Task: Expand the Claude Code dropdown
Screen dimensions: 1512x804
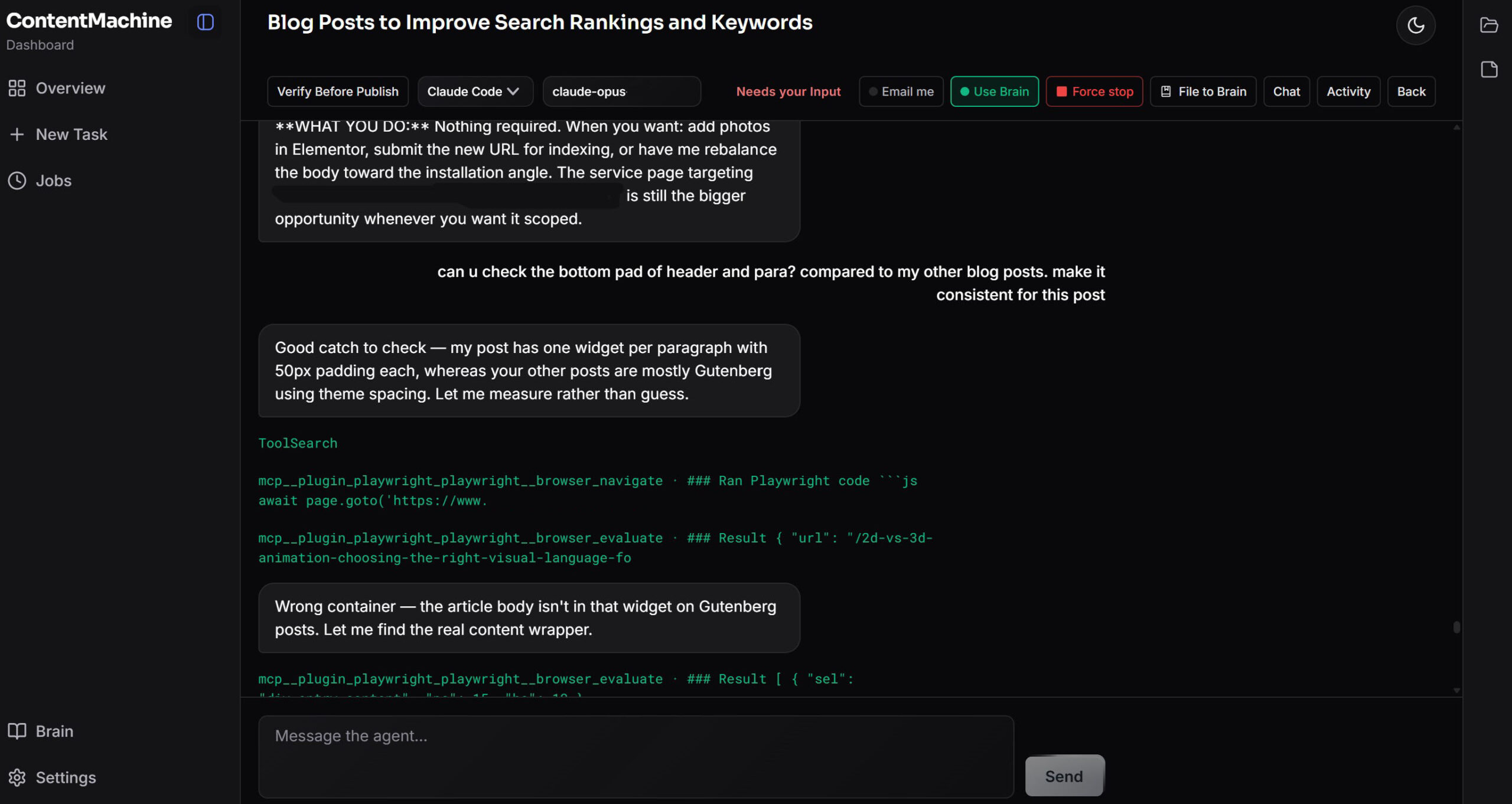Action: 475,91
